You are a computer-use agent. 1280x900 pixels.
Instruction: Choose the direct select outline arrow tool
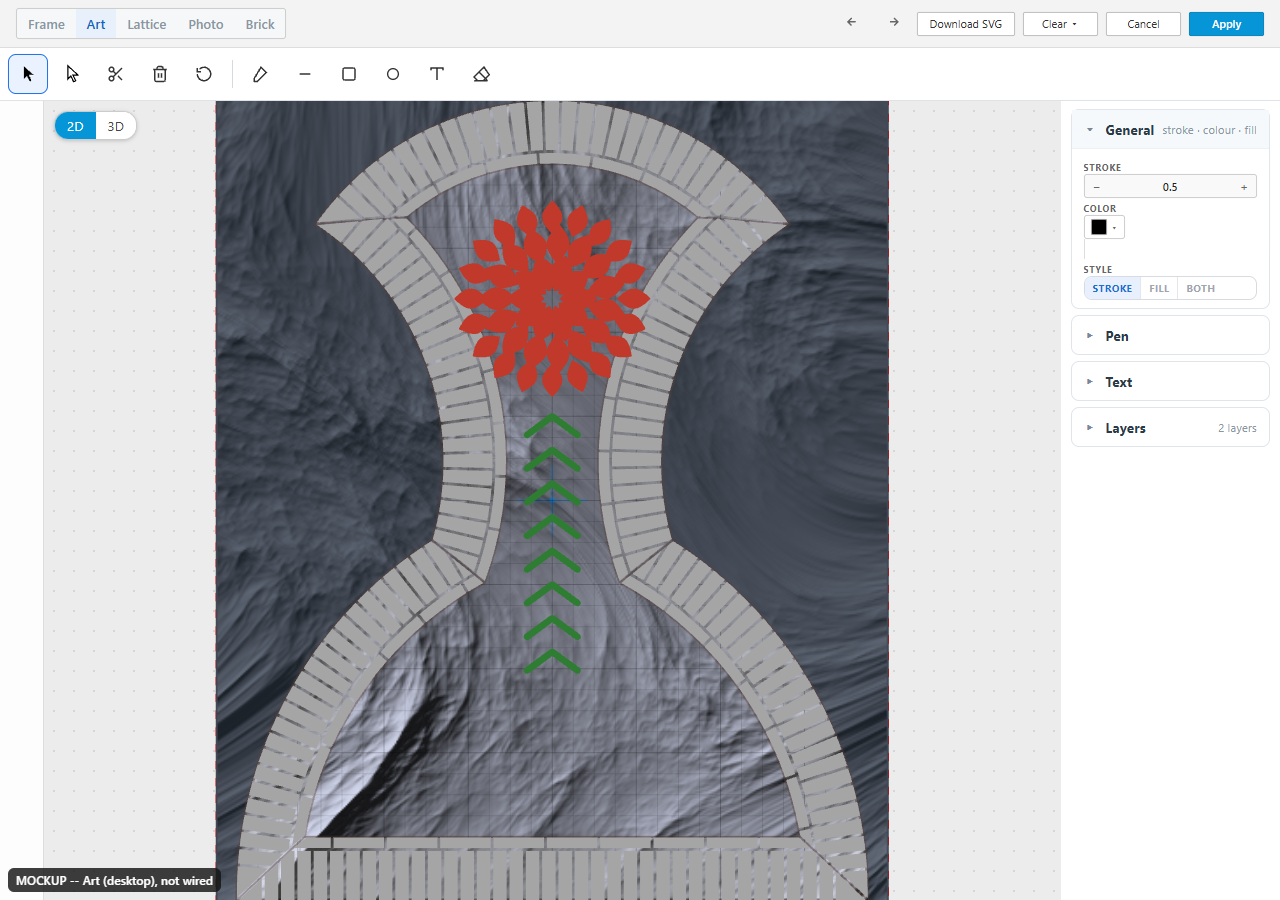(72, 74)
